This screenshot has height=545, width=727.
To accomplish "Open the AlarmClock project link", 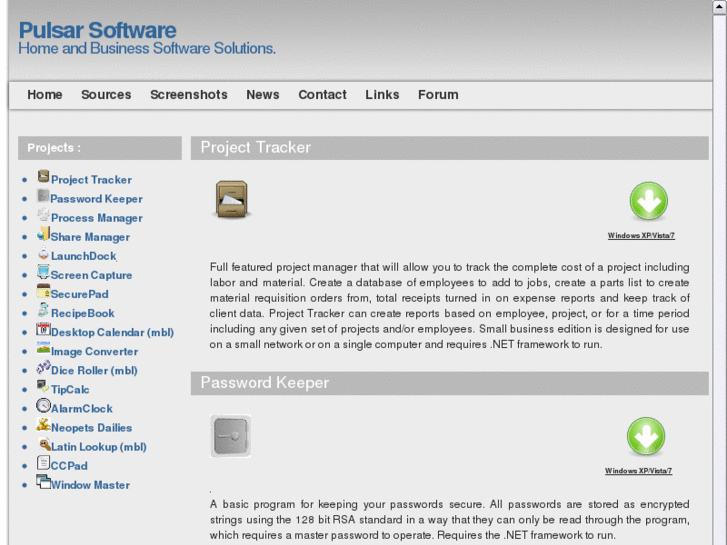I will pyautogui.click(x=82, y=409).
